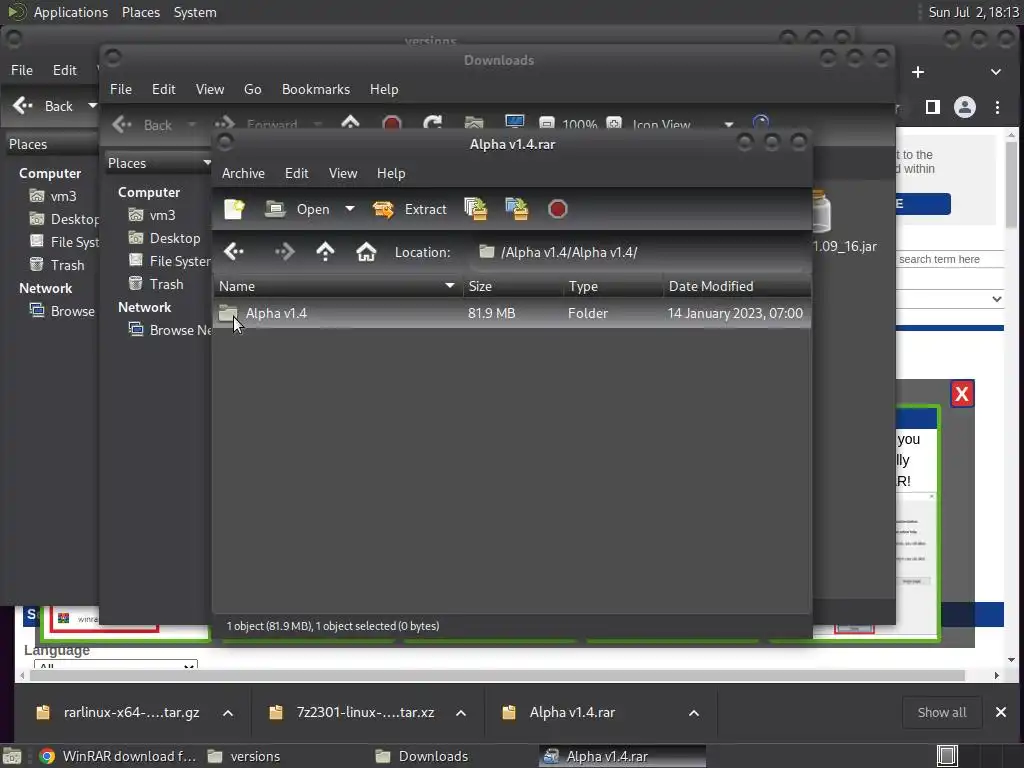Toggle Chrome side panel icon
This screenshot has width=1024, height=768.
pos(933,107)
